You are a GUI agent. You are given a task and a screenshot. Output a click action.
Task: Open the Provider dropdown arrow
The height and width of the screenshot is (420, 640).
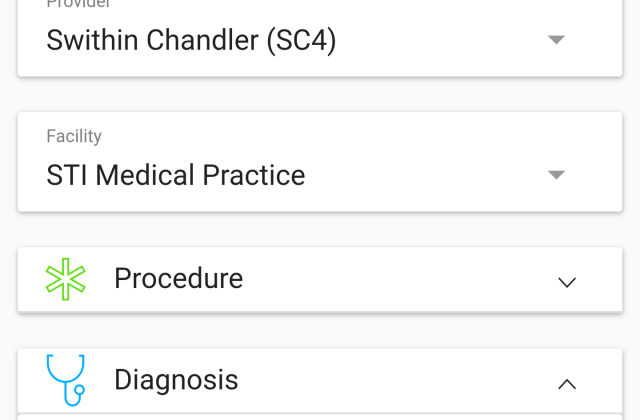pos(557,40)
